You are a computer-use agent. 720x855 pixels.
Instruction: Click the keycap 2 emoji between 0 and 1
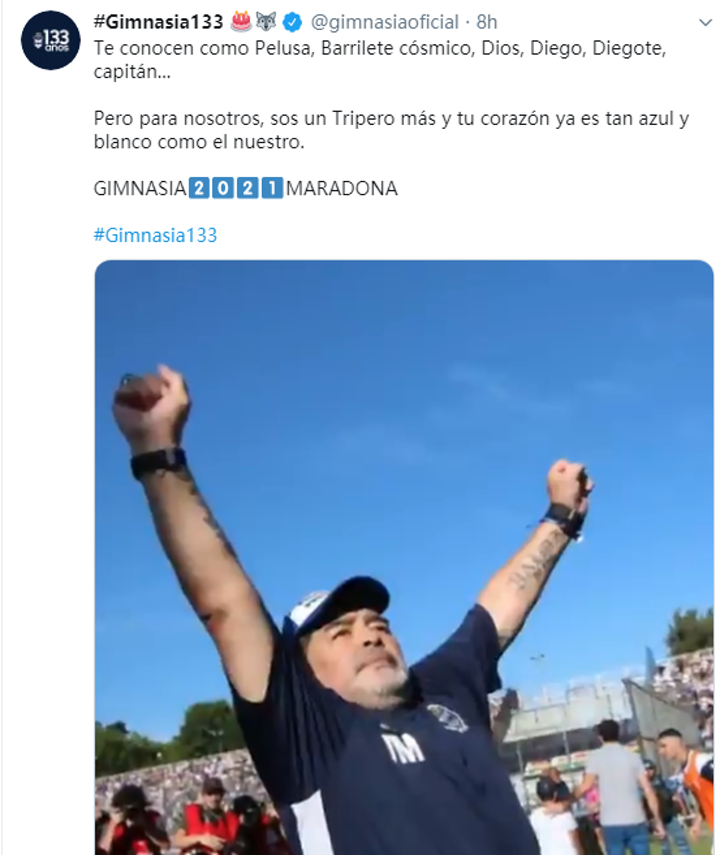(248, 188)
